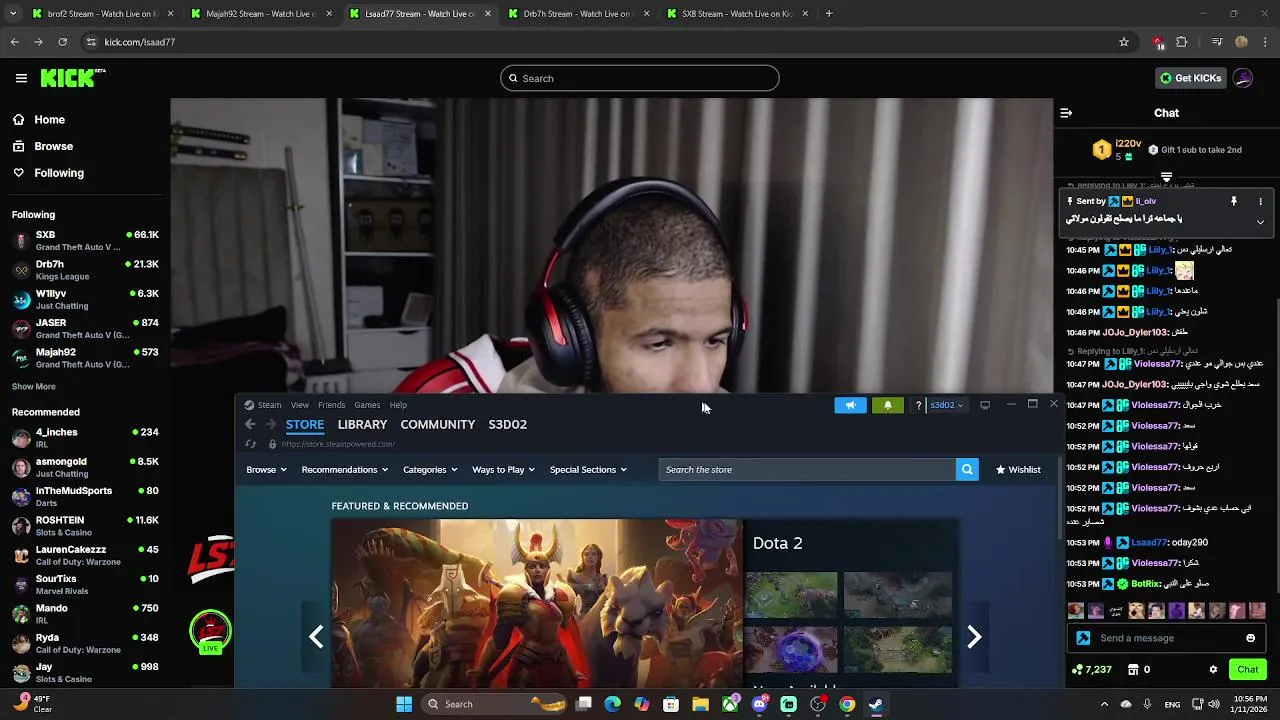Toggle microphone icon in system tray
The image size is (1280, 720).
[x=1147, y=704]
